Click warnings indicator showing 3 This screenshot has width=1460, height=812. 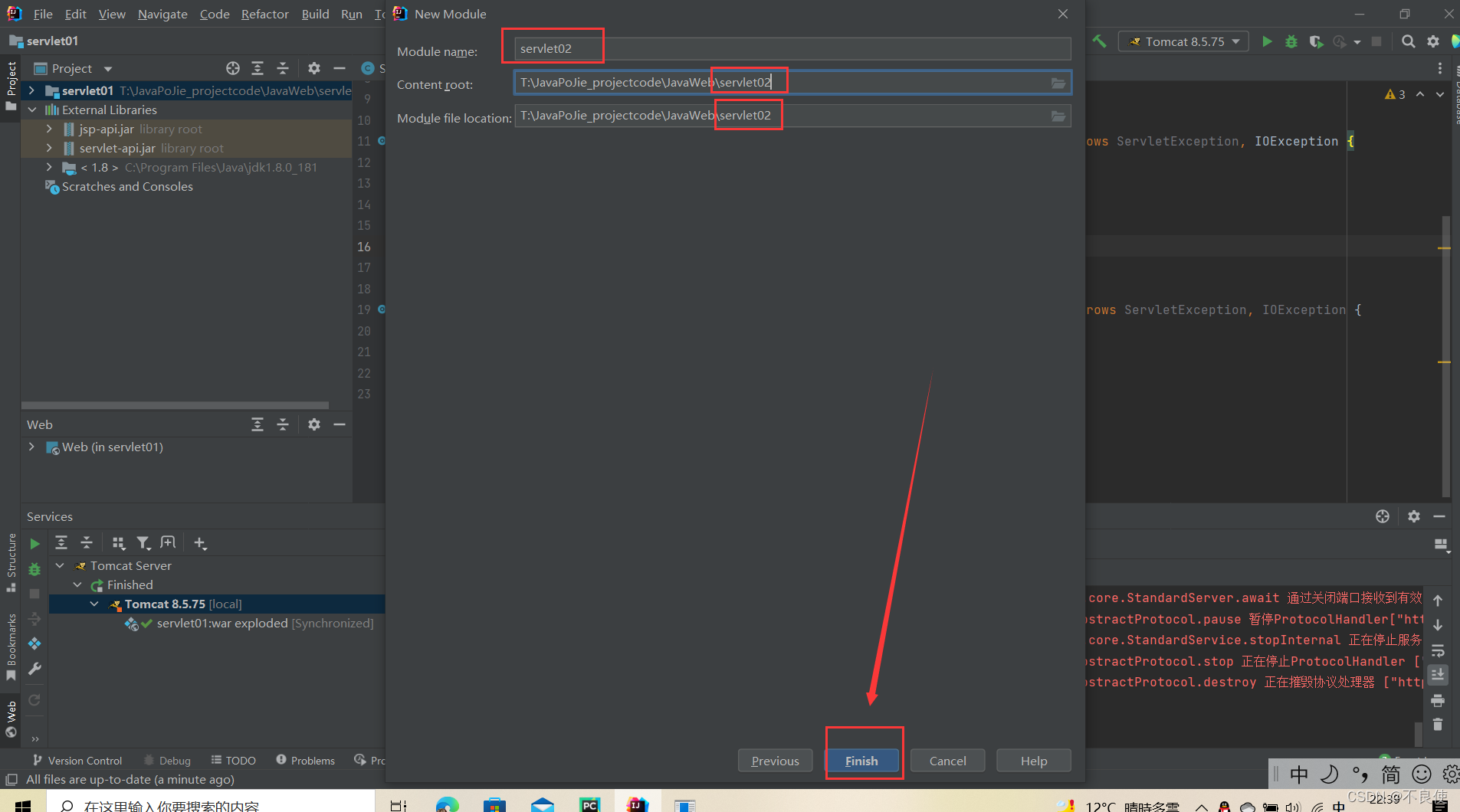(x=1395, y=94)
